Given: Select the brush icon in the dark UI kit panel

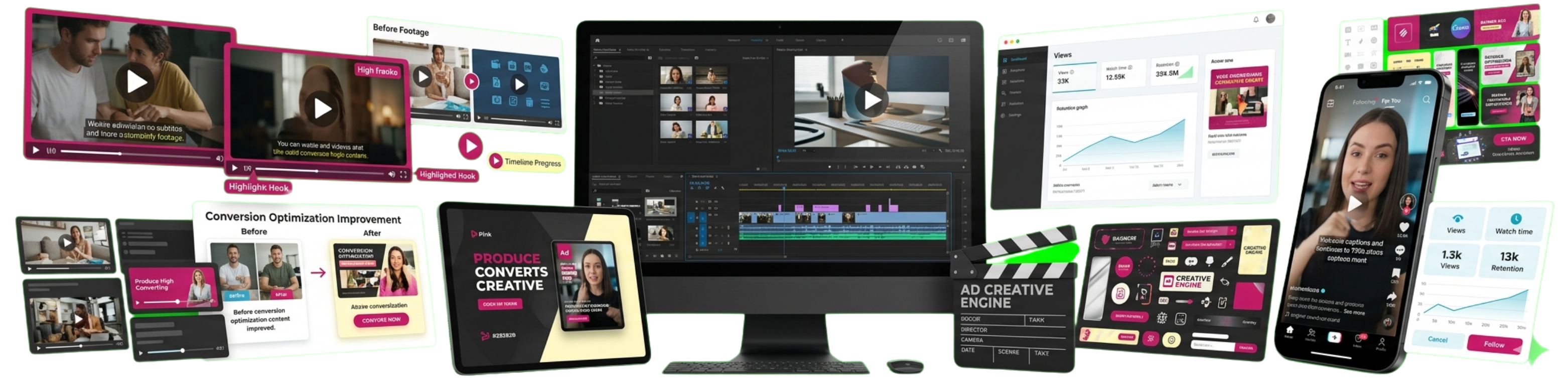Looking at the screenshot, I should click(x=1227, y=262).
